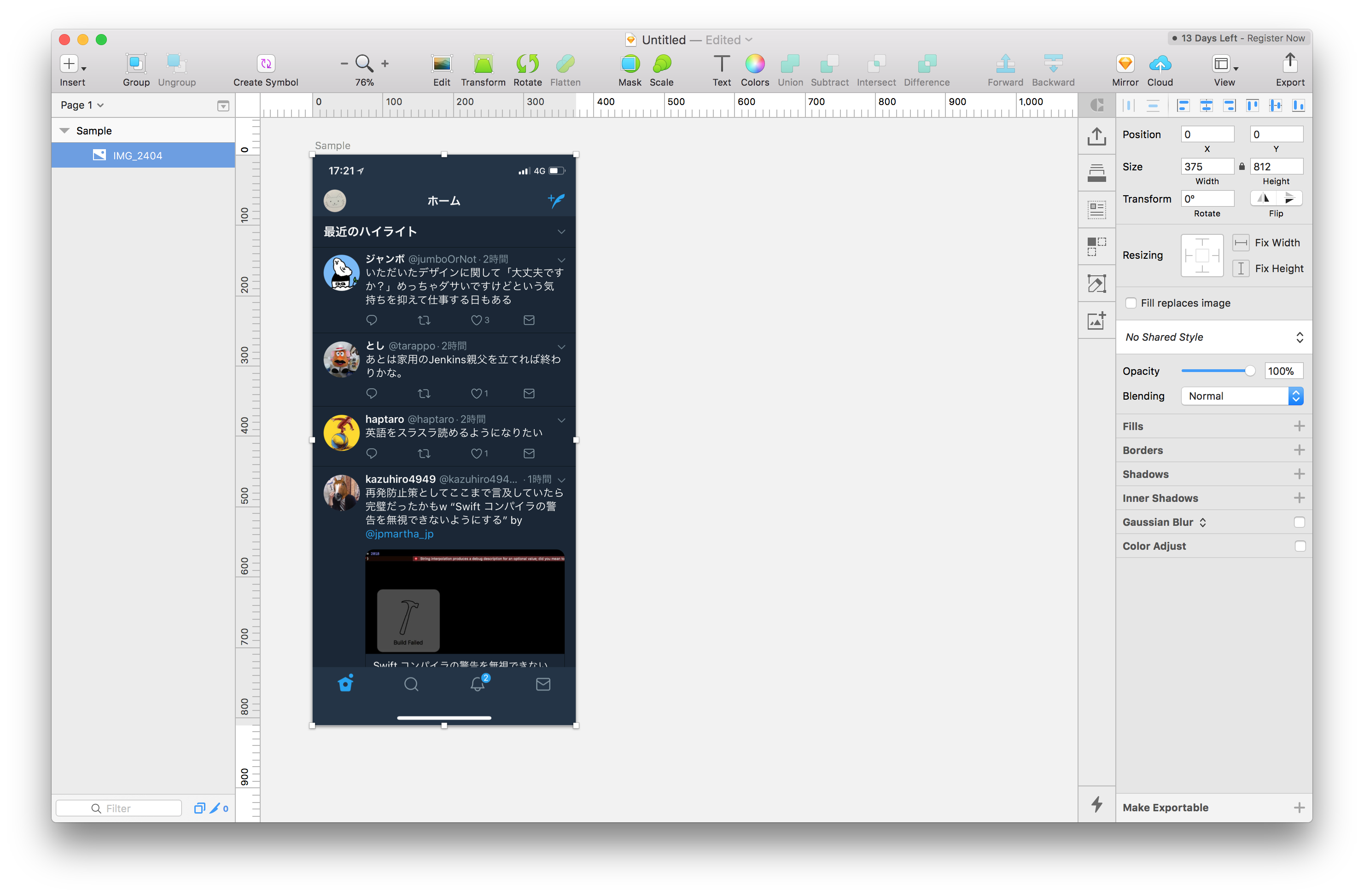Click the Create Symbol icon
1364x896 pixels.
tap(266, 64)
